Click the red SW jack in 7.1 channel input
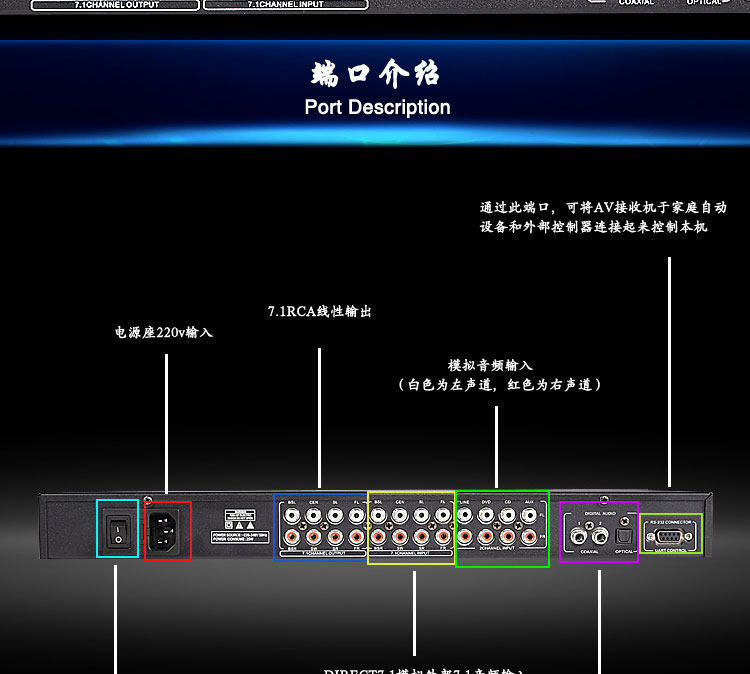750x674 pixels. [x=400, y=536]
